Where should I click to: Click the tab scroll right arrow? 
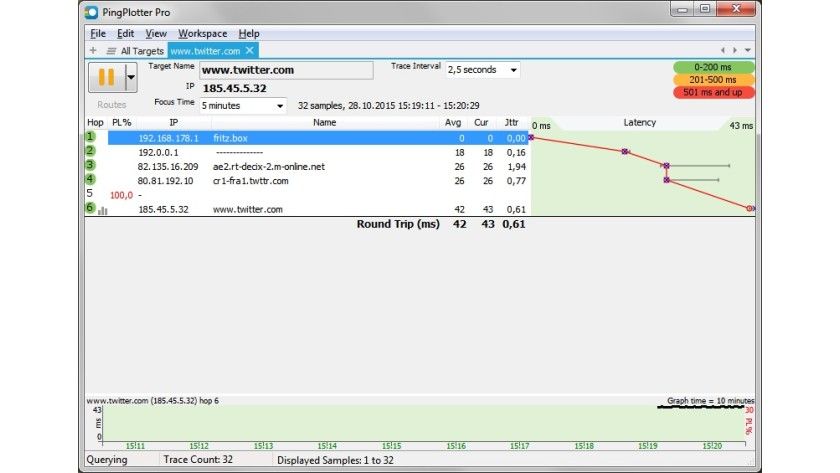(x=734, y=50)
